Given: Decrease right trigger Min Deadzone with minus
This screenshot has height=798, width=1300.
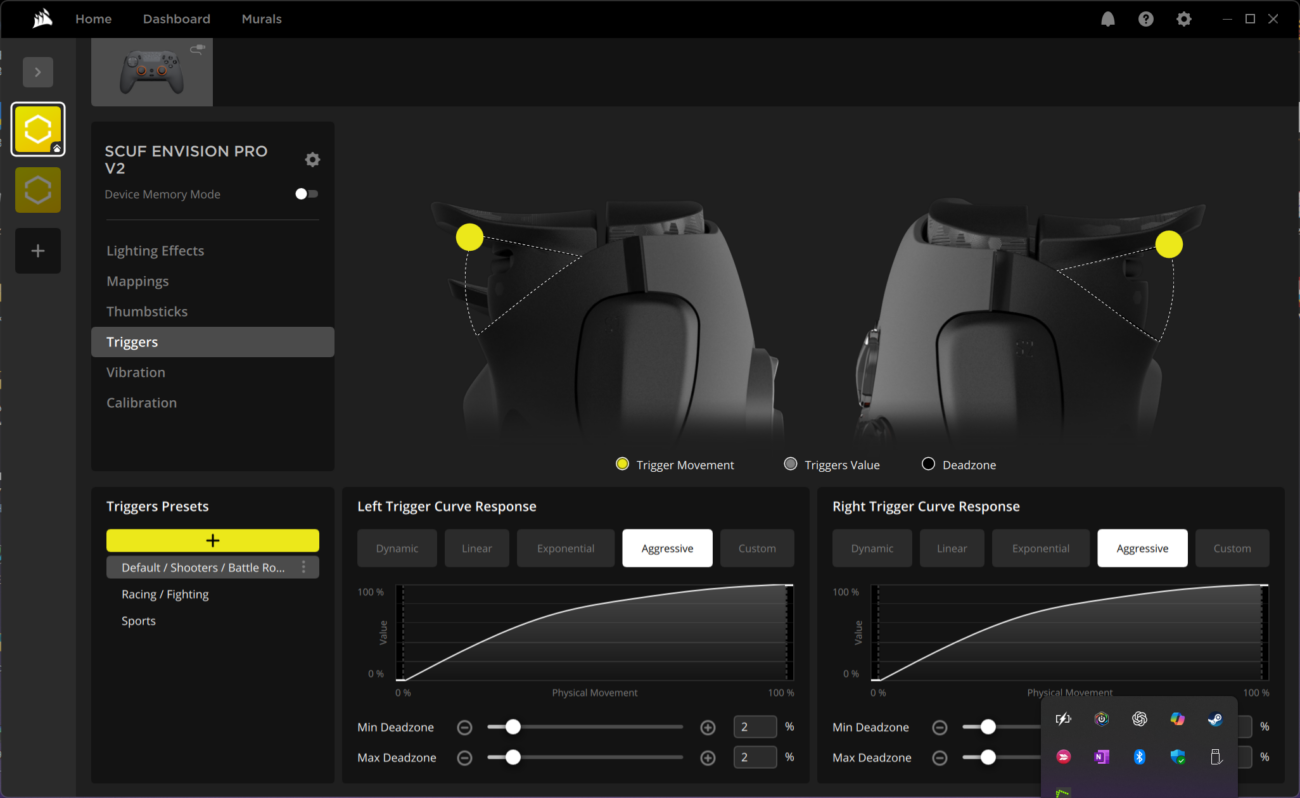Looking at the screenshot, I should 940,728.
